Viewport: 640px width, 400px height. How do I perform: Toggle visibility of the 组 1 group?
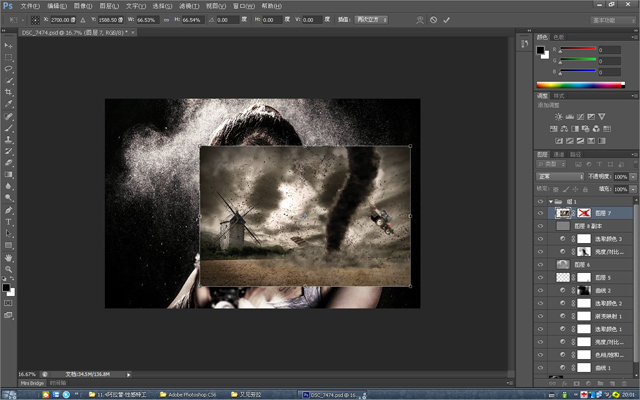[540, 200]
